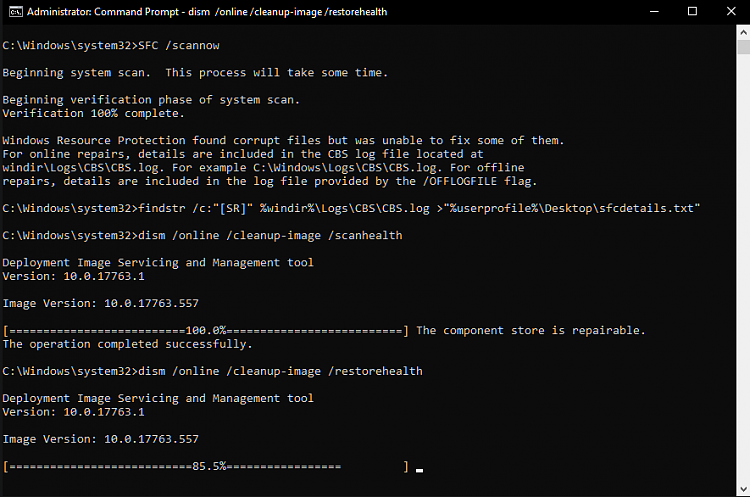Open the Command Prompt system menu icon
Screen dimensions: 750x497
(15, 11)
